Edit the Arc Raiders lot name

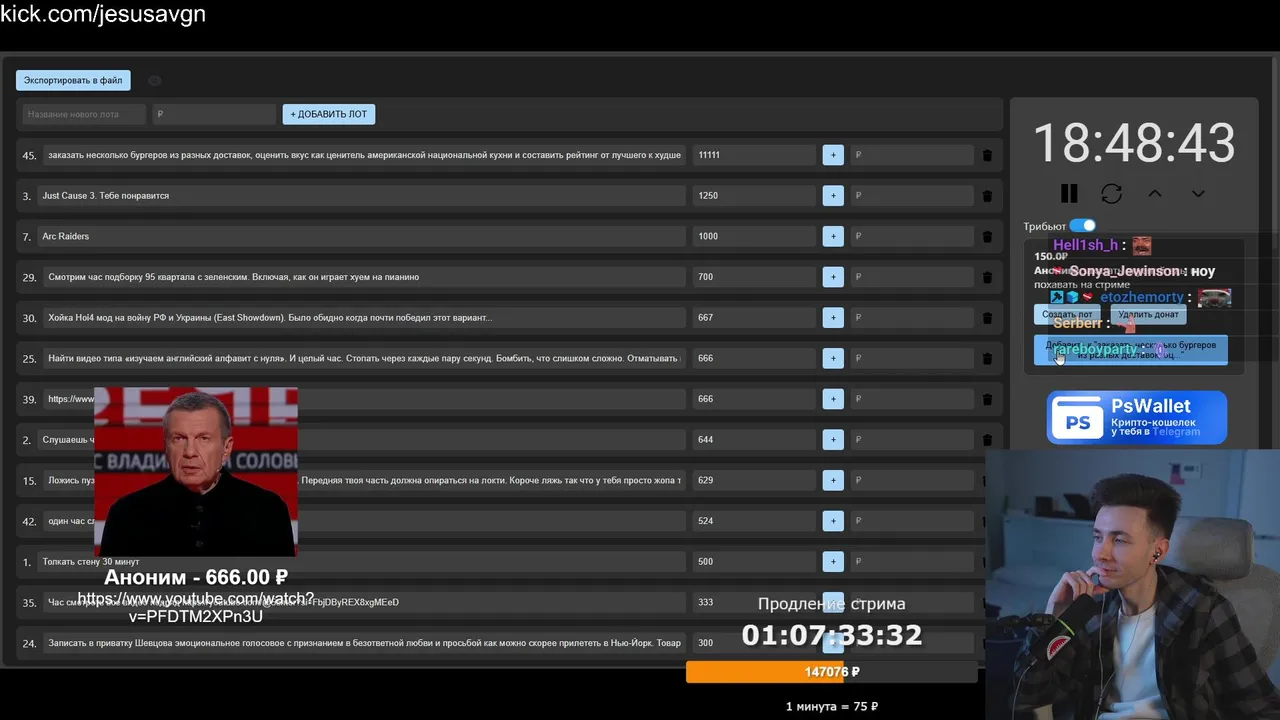tap(361, 236)
